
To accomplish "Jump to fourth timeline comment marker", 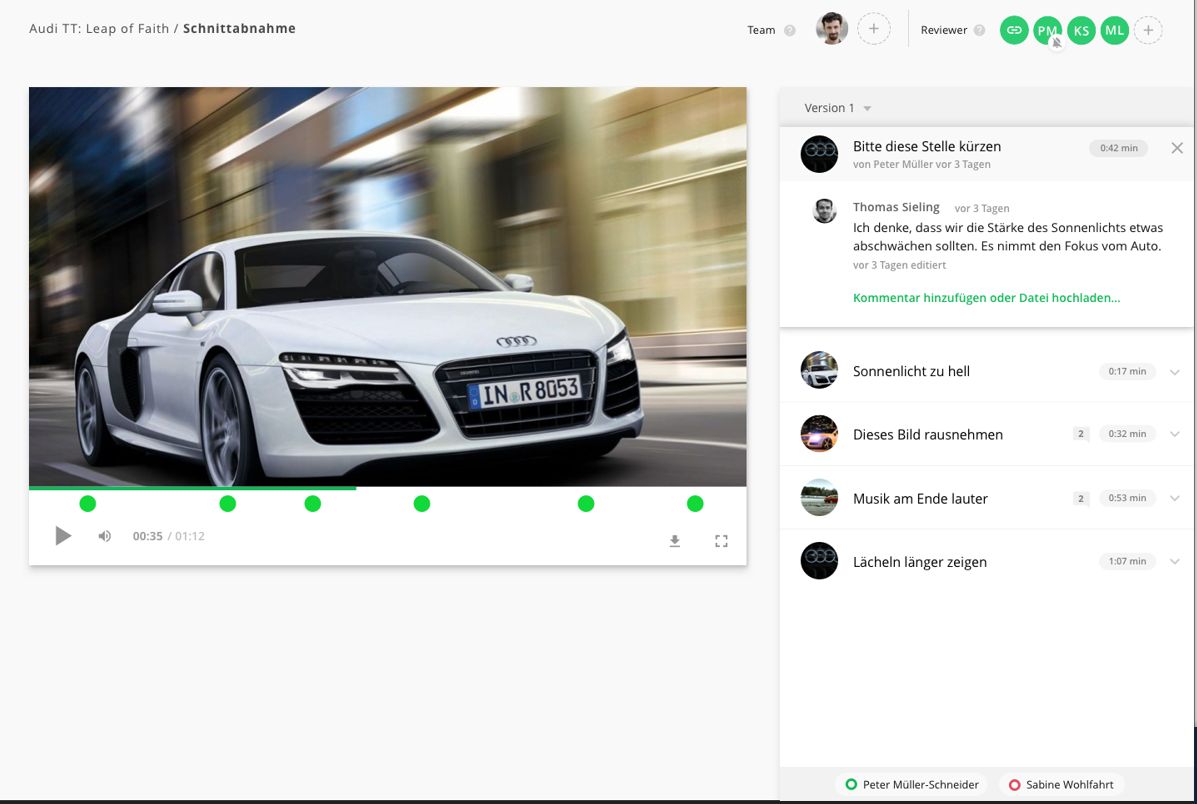I will 421,504.
